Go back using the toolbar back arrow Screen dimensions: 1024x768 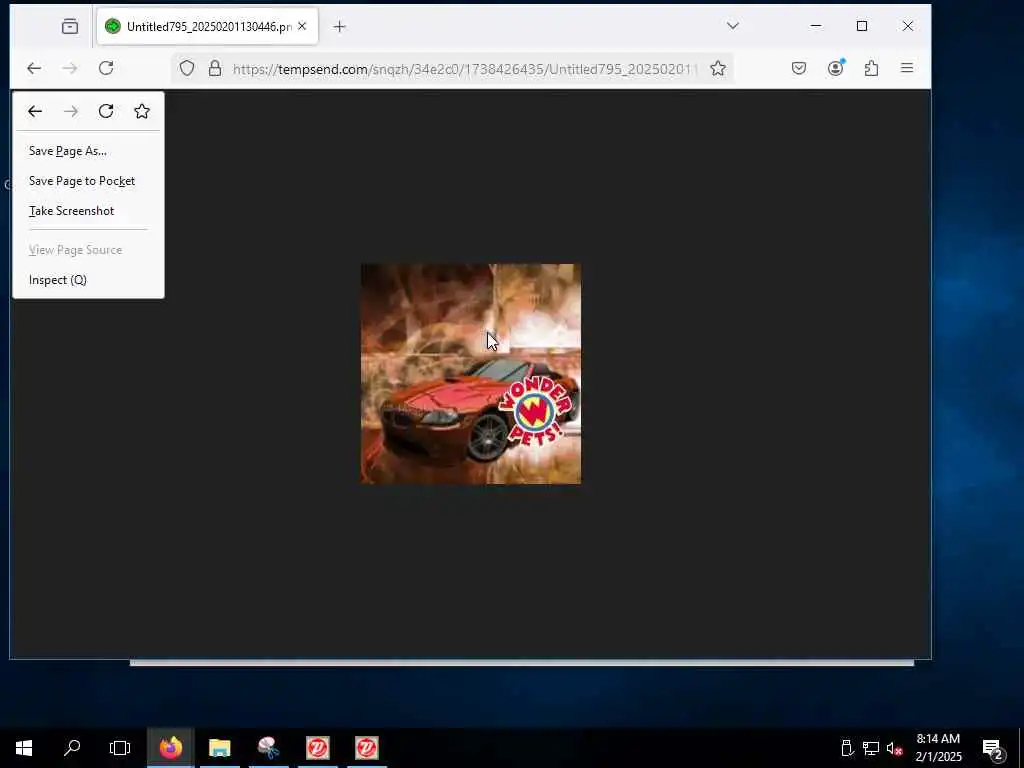click(34, 68)
